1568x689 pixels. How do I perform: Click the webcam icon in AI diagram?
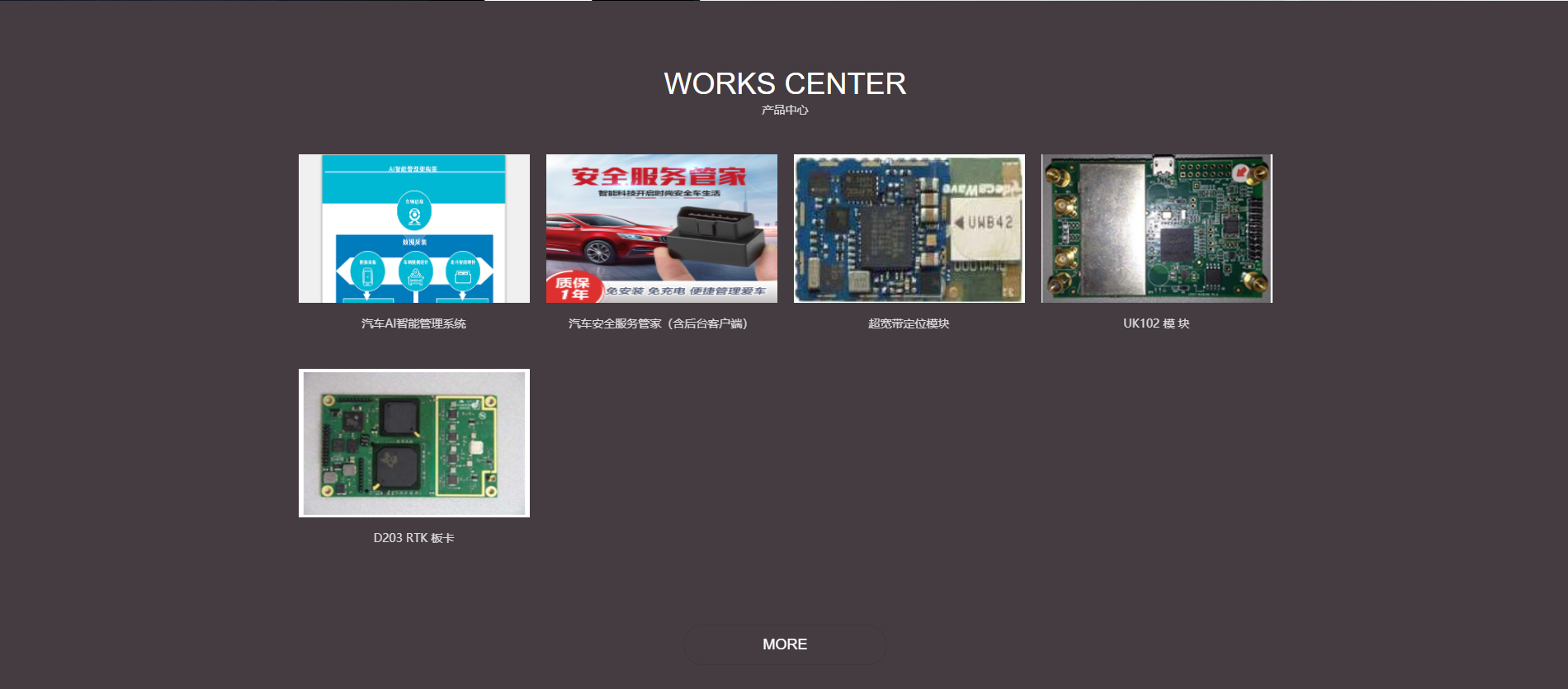[x=414, y=213]
